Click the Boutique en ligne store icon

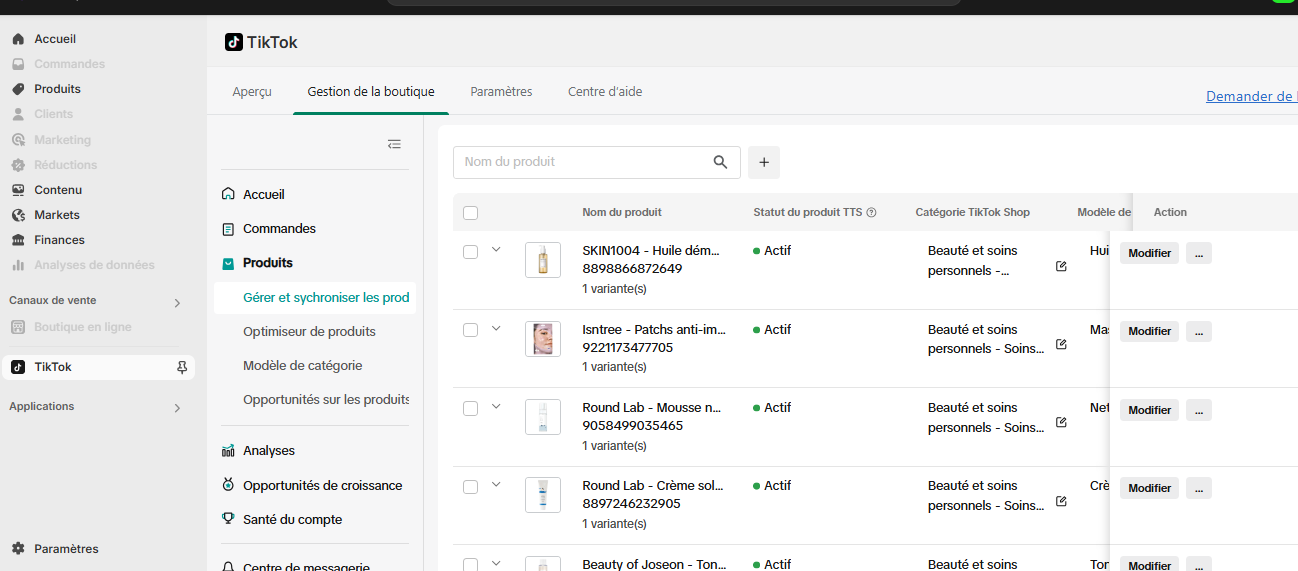coord(18,327)
